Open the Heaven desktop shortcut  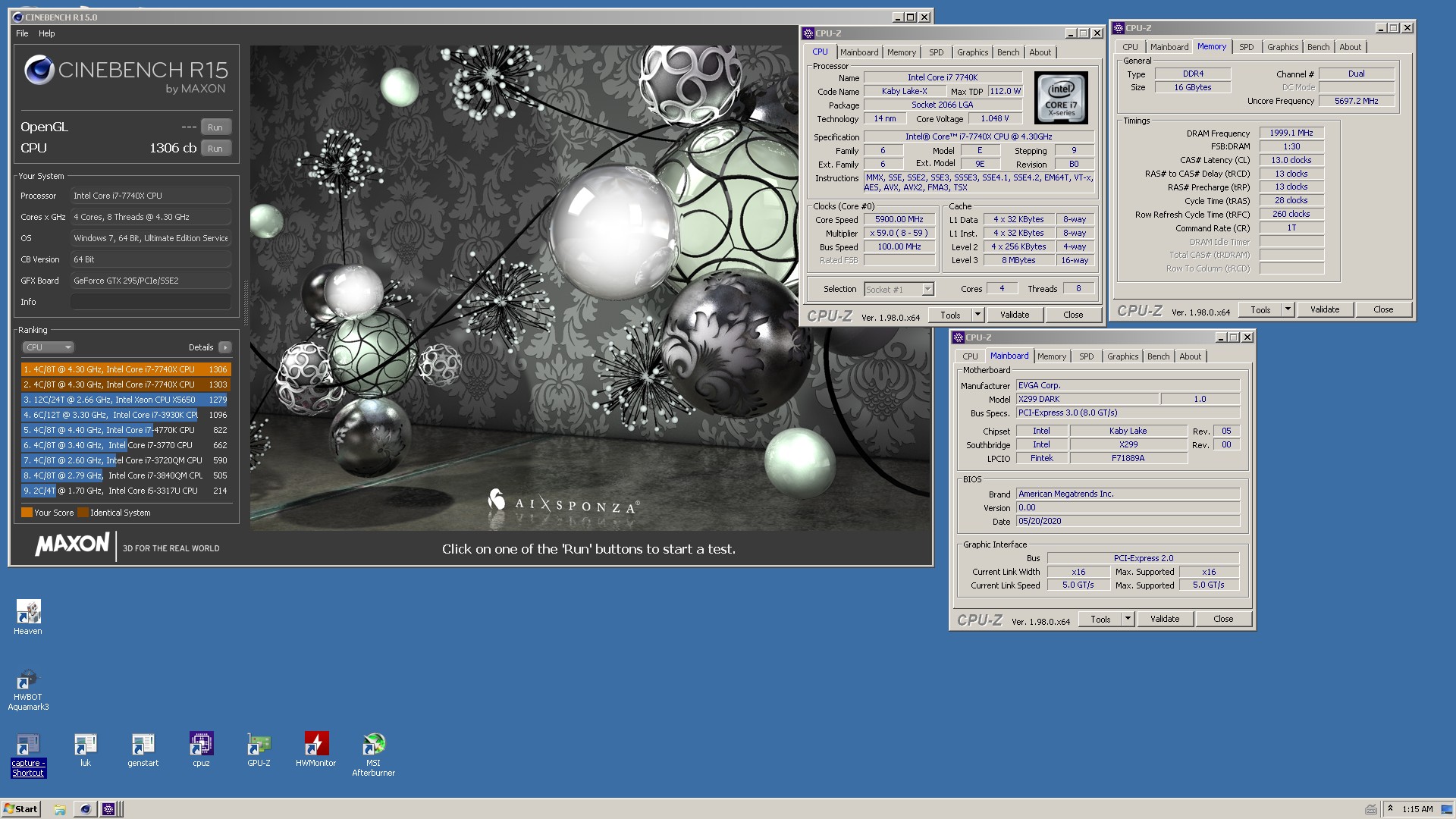28,617
